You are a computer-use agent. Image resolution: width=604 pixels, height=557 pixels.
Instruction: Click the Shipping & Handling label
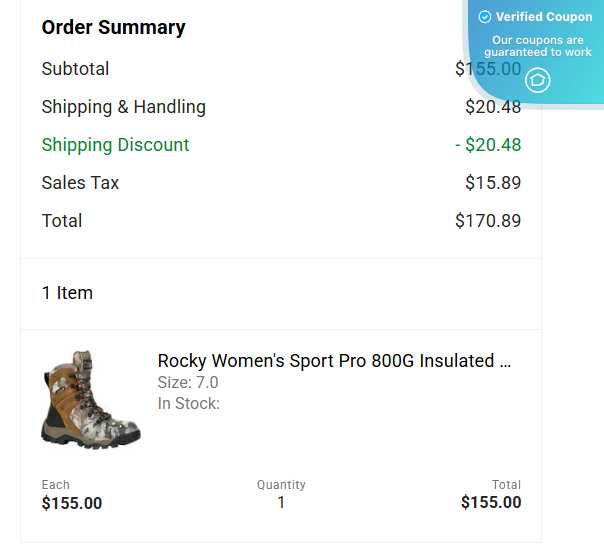[124, 107]
